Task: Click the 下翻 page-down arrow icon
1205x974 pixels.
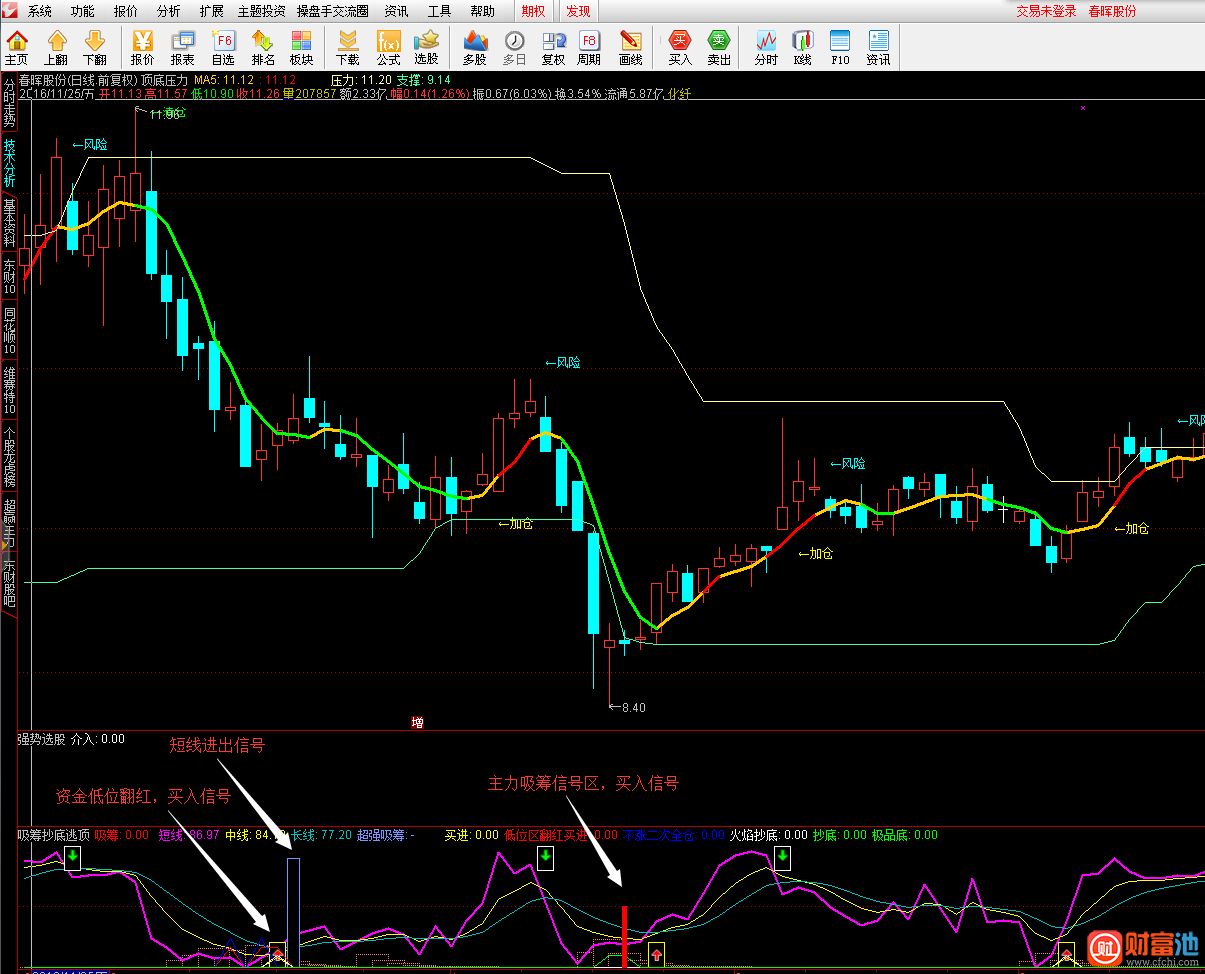Action: tap(95, 47)
